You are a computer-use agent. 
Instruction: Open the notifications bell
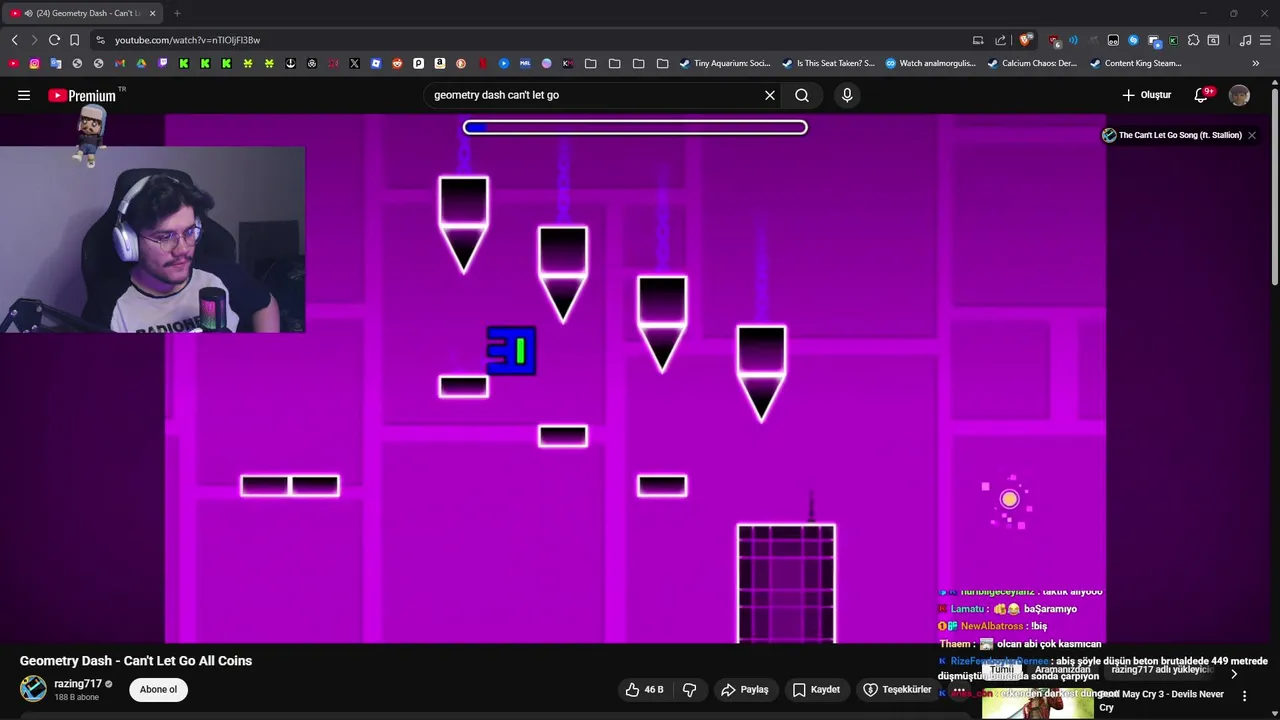coord(1201,95)
